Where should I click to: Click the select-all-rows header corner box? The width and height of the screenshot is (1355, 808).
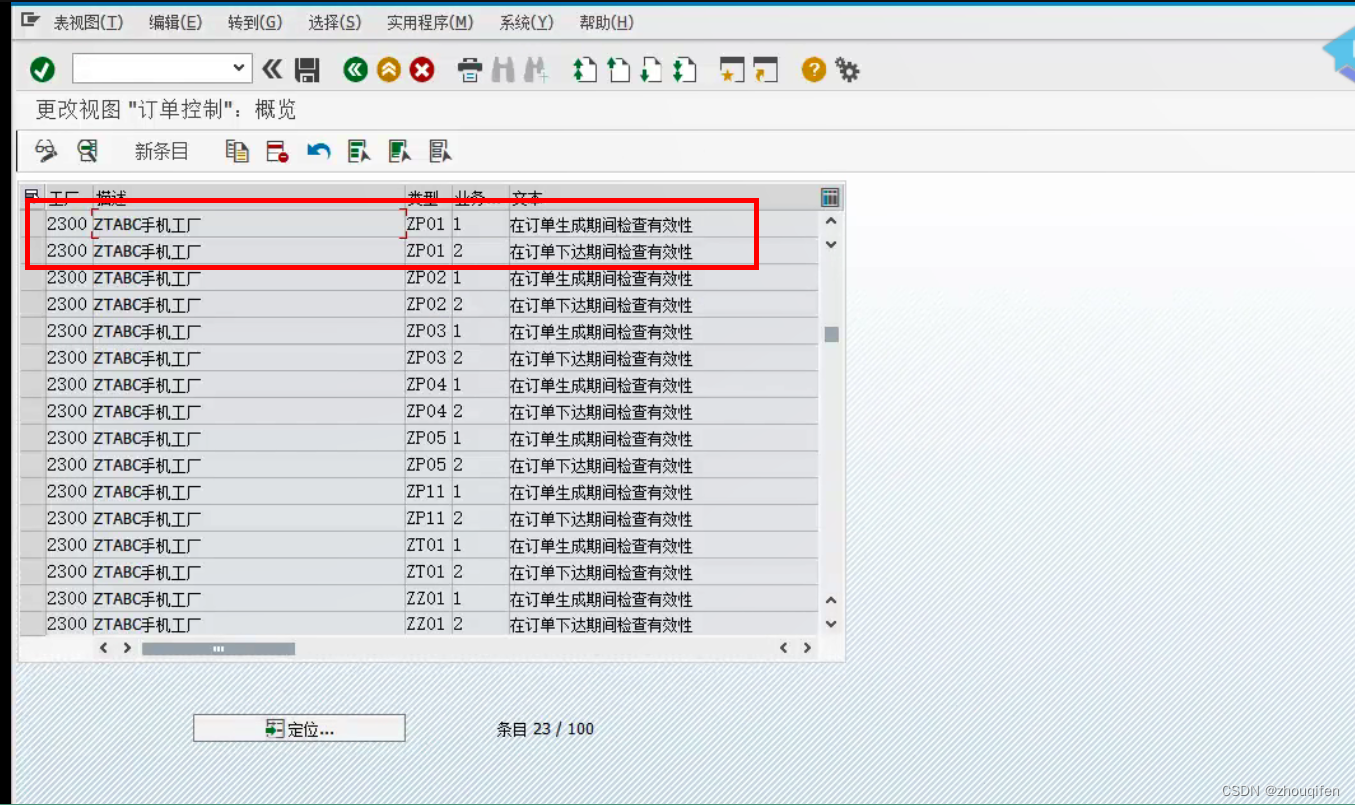point(32,196)
